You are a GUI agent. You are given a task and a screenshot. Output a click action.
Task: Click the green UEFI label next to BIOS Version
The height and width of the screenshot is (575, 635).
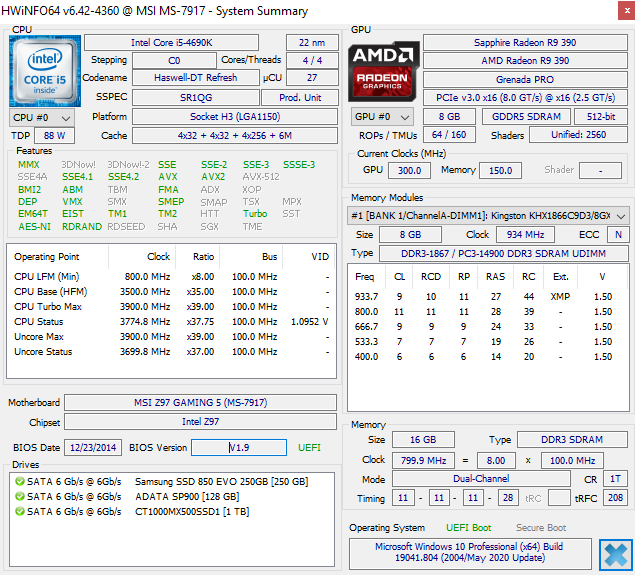[309, 447]
